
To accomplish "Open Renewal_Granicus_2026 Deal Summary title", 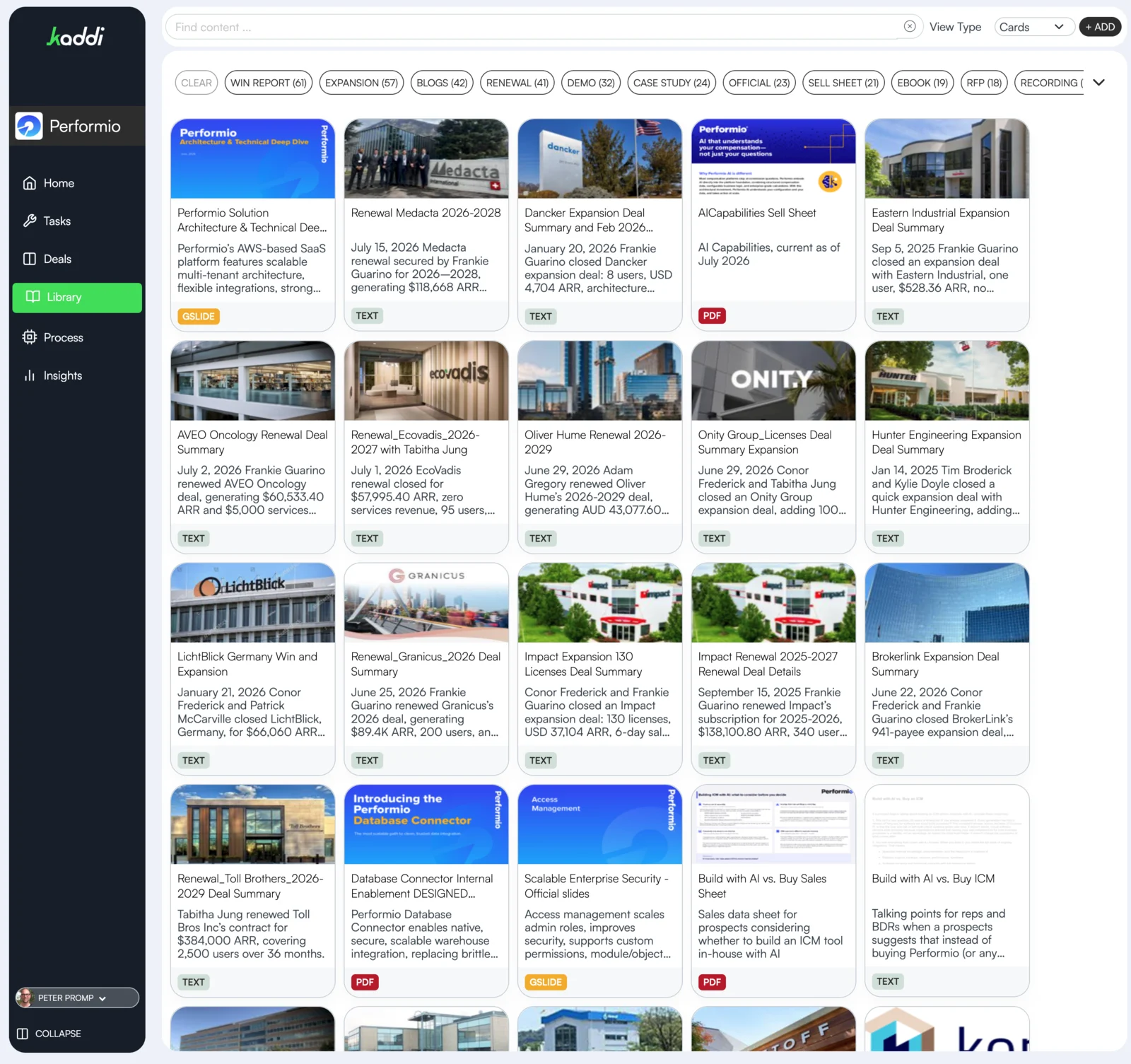I will point(426,664).
